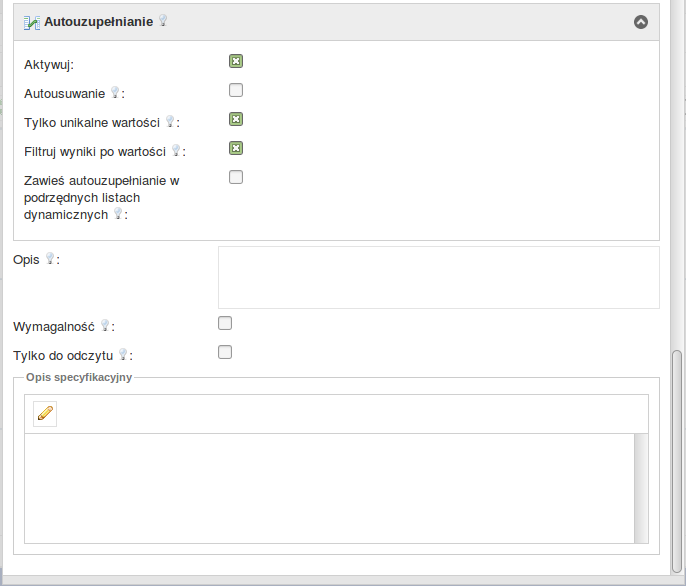686x586 pixels.
Task: Tick the Wymagalność checkbox
Action: 225,323
